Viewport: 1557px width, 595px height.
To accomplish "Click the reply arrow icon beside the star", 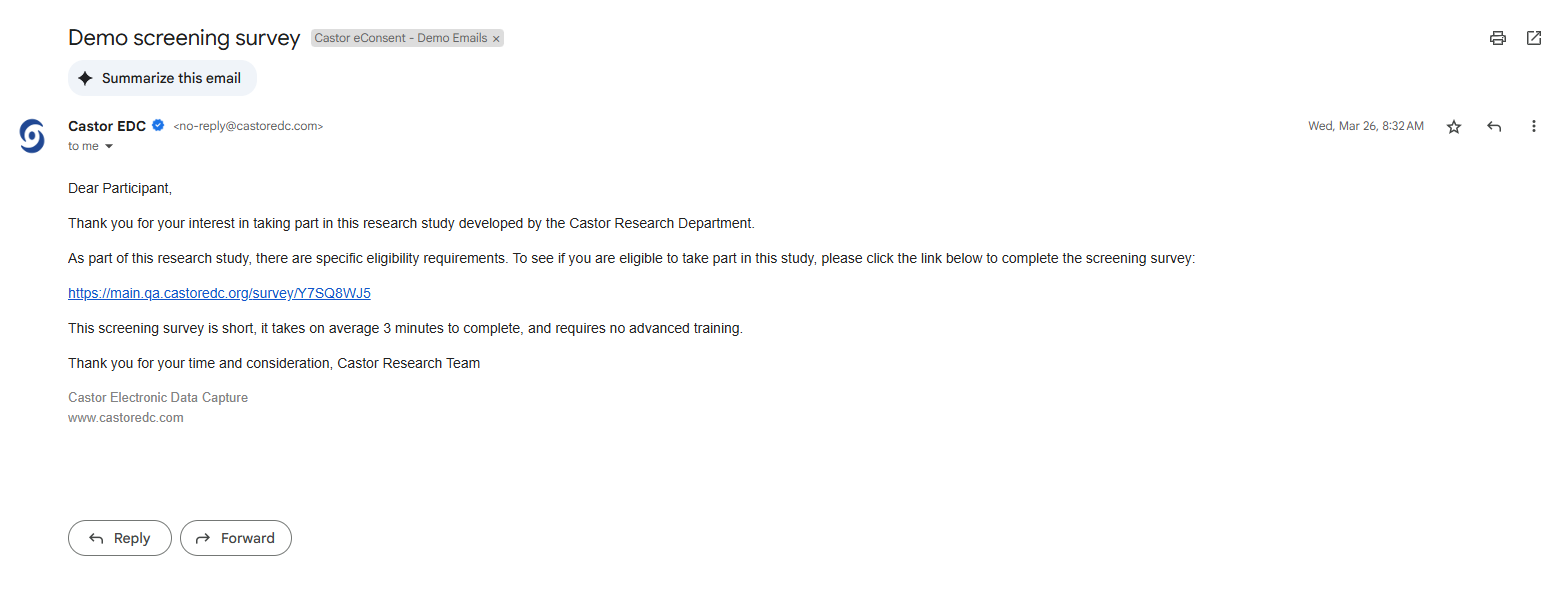I will tap(1494, 127).
